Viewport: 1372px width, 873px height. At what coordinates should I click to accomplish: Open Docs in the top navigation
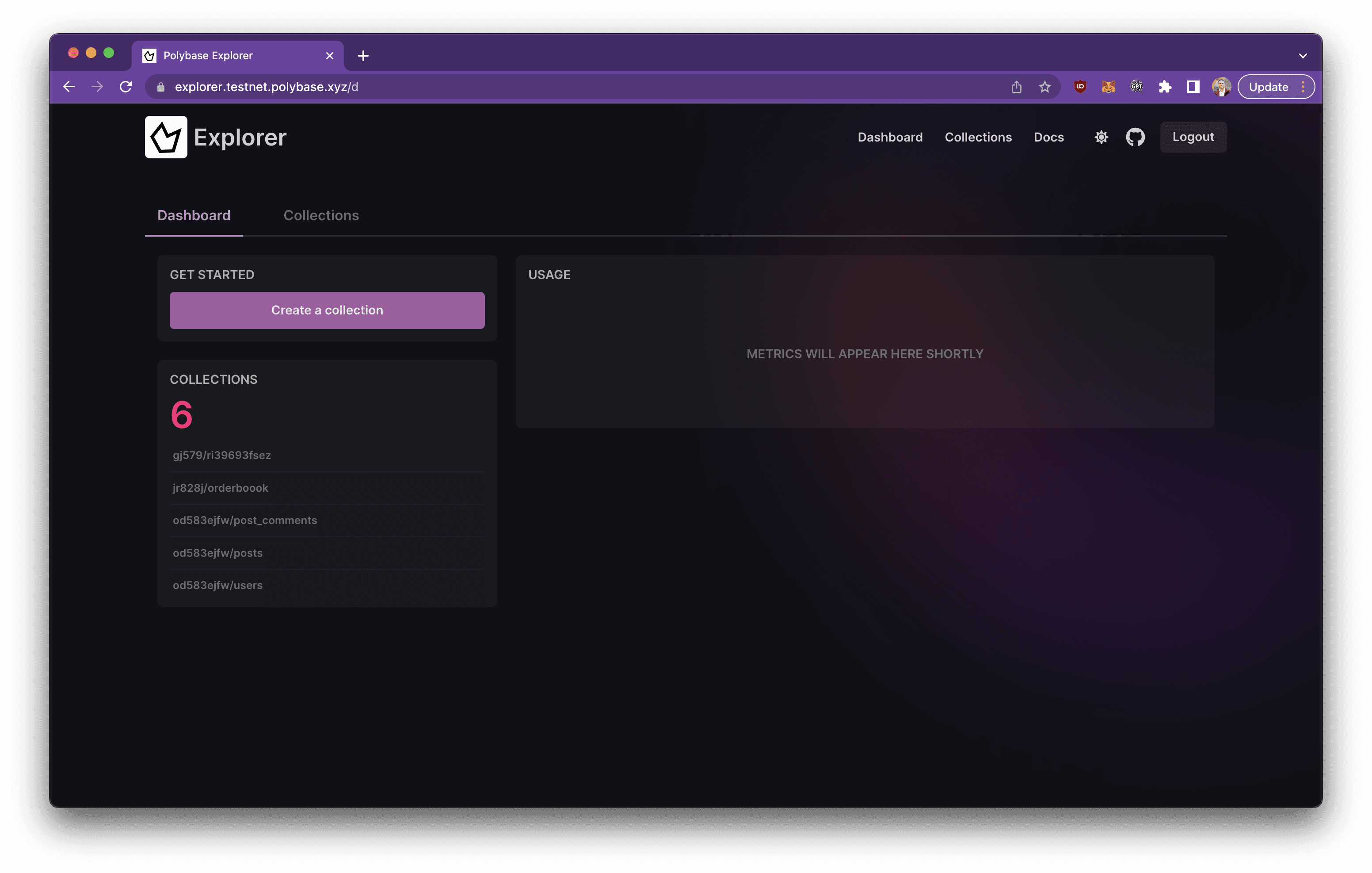(x=1048, y=137)
